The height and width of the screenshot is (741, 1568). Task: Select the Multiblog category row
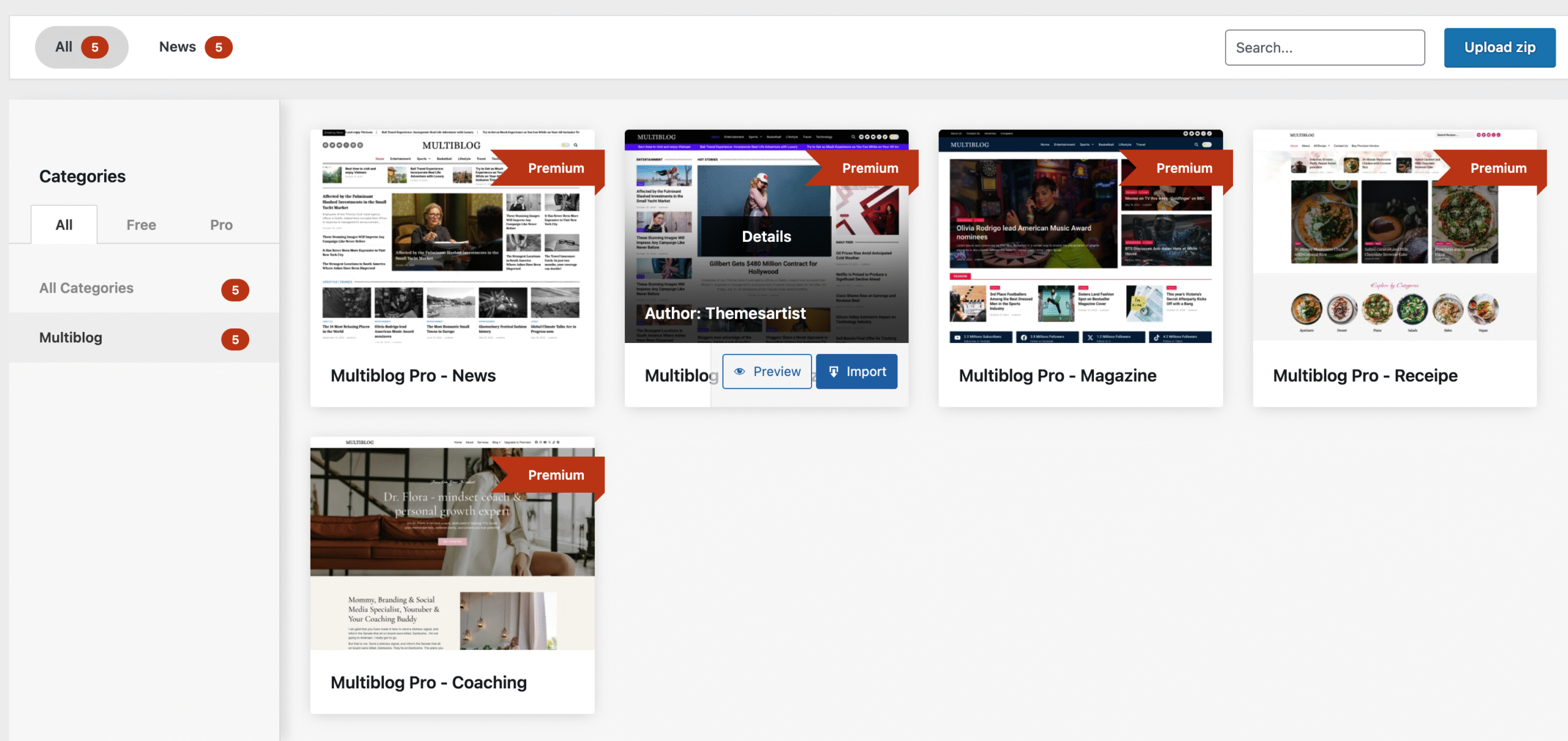point(144,337)
